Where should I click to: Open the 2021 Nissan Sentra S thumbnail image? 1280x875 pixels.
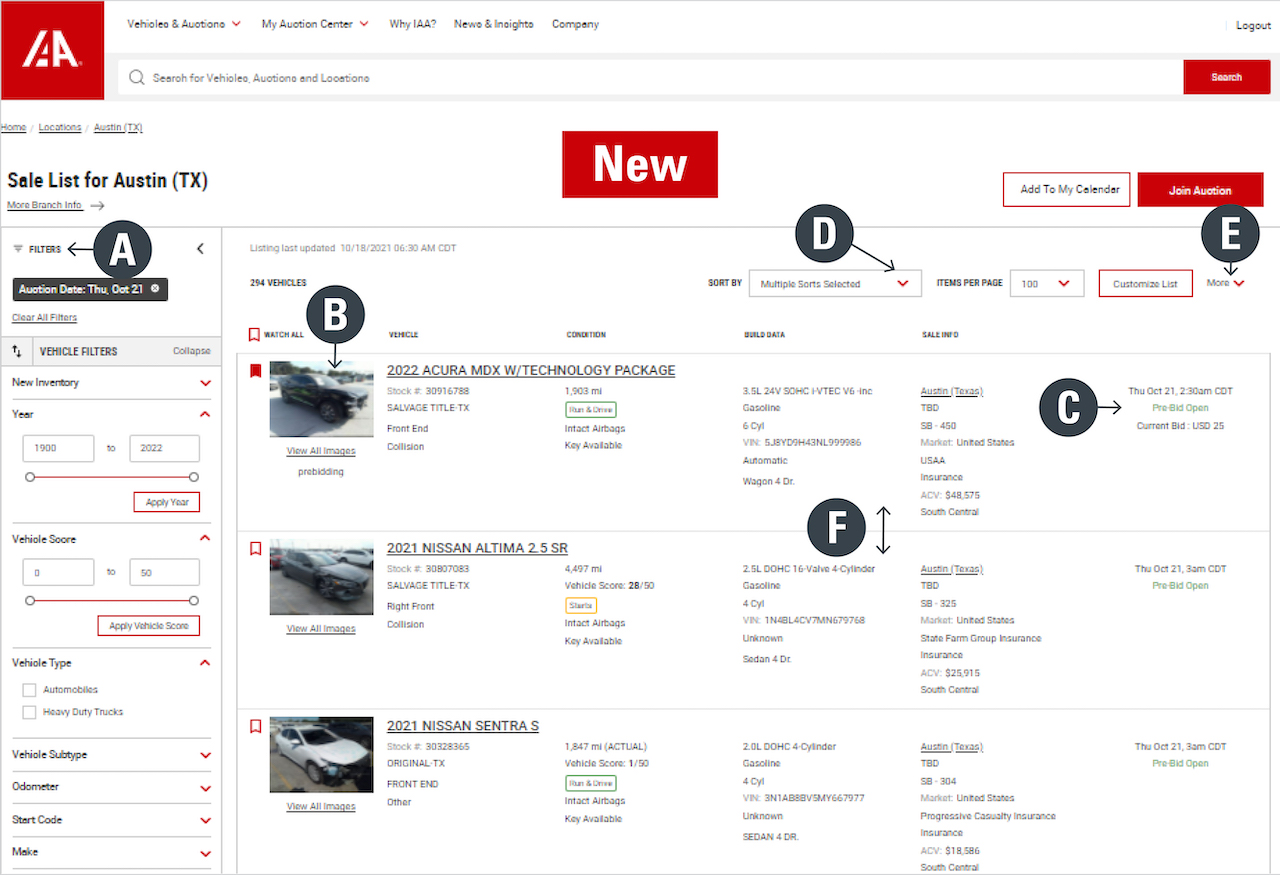point(321,755)
